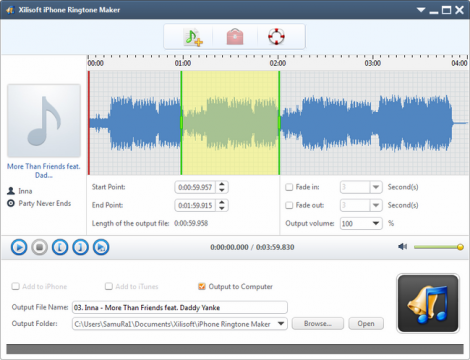Click the Browse... button
Viewport: 470px width, 360px height.
point(318,324)
